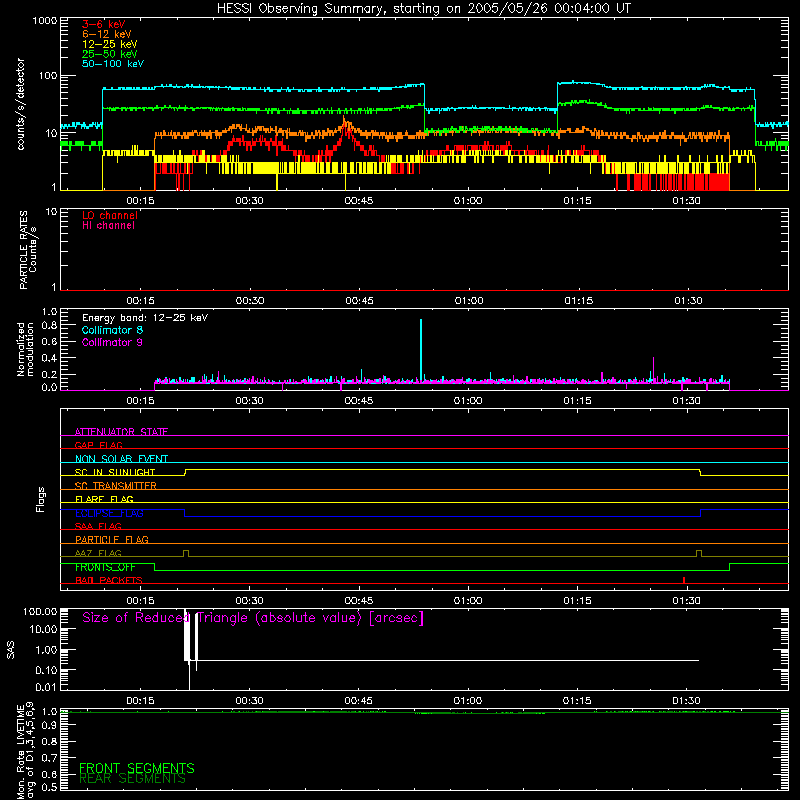800x800 pixels.
Task: Click the 00:45 tick under particle rates panel
Action: coord(359,301)
